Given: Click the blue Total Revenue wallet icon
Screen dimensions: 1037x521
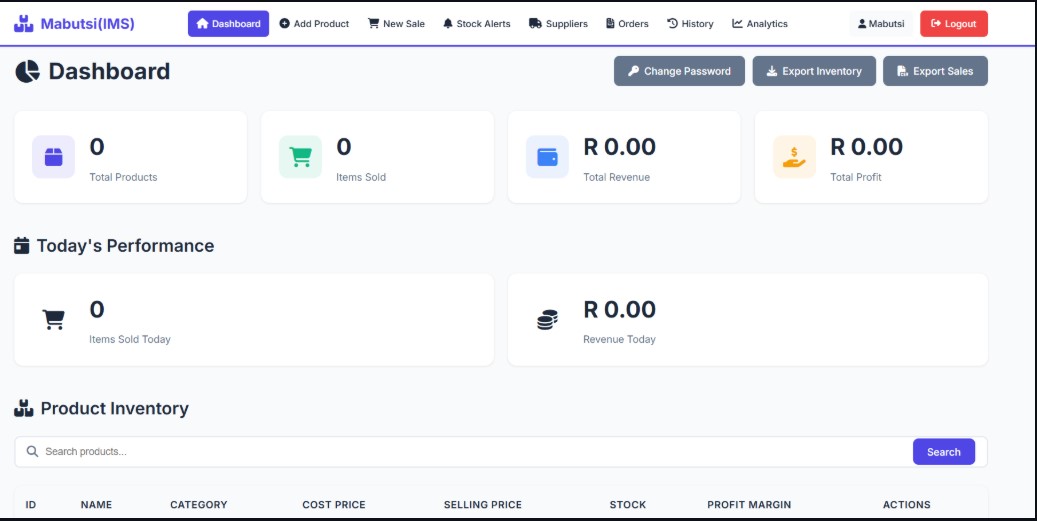Looking at the screenshot, I should (547, 157).
